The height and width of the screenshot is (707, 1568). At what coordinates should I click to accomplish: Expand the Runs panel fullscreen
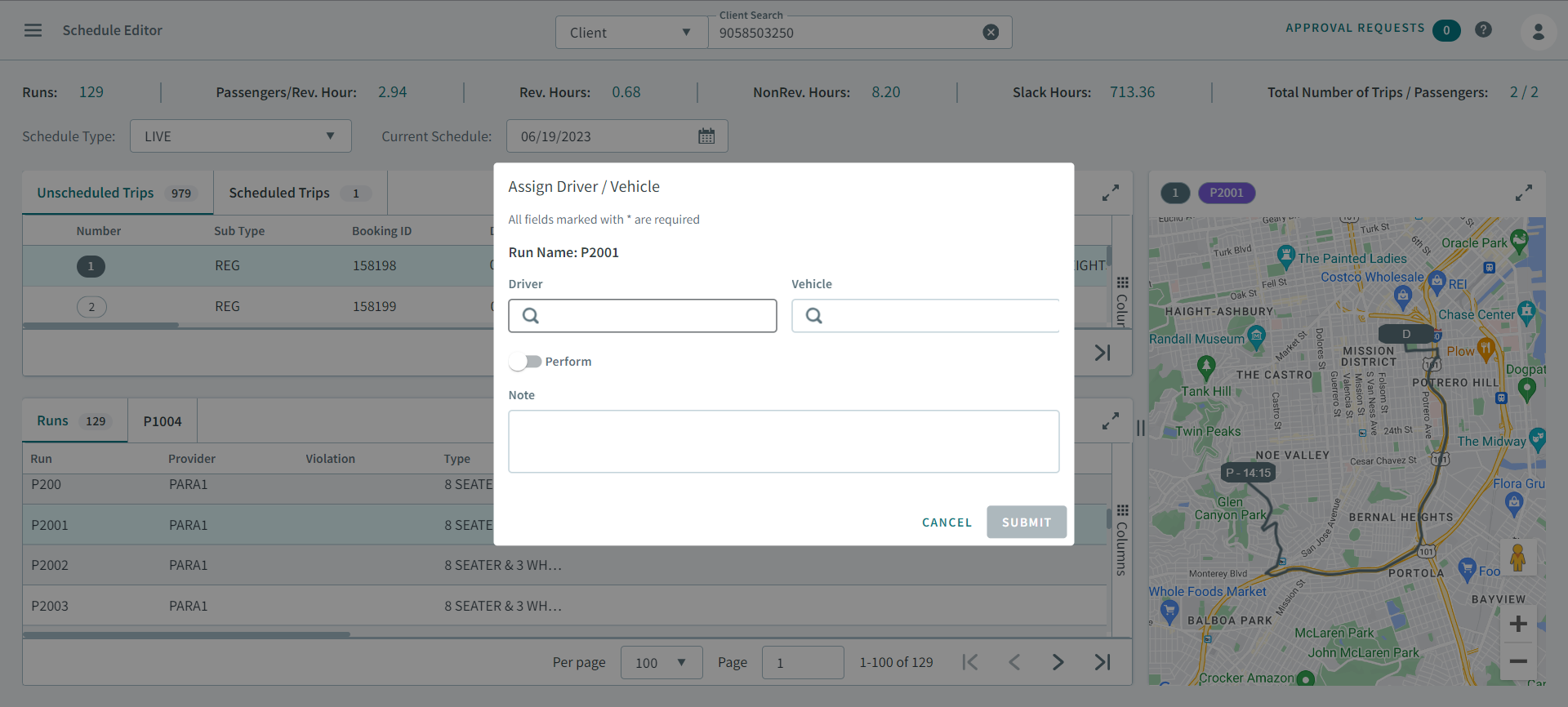(1110, 421)
